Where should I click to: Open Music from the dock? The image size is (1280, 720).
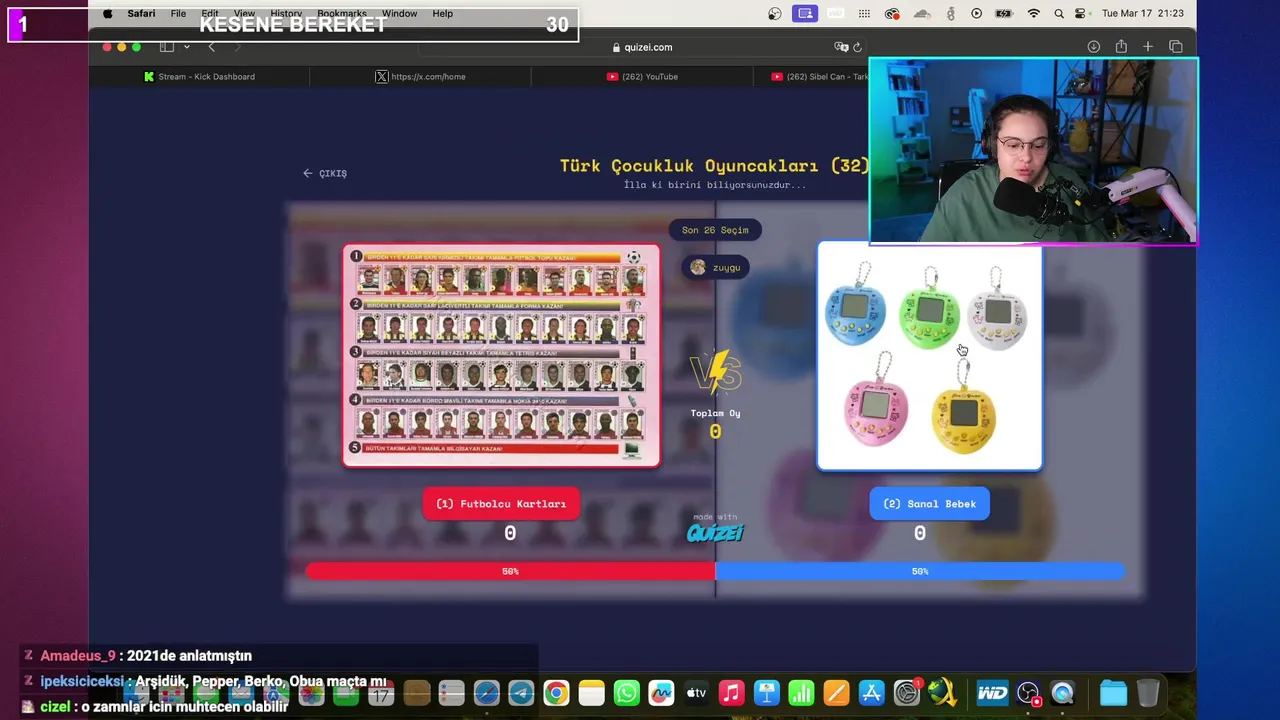[731, 693]
